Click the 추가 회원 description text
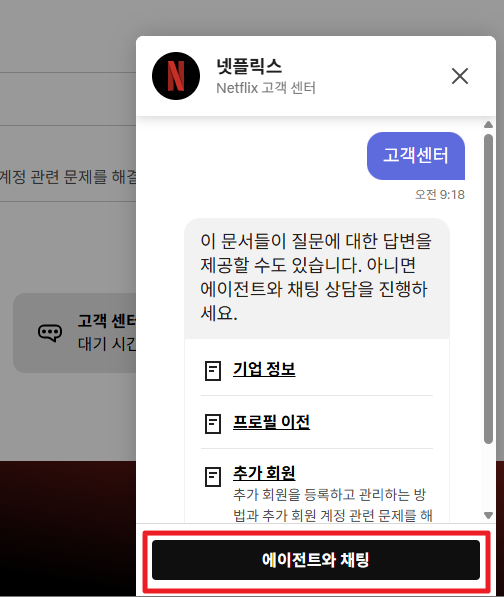This screenshot has width=504, height=597. [333, 505]
